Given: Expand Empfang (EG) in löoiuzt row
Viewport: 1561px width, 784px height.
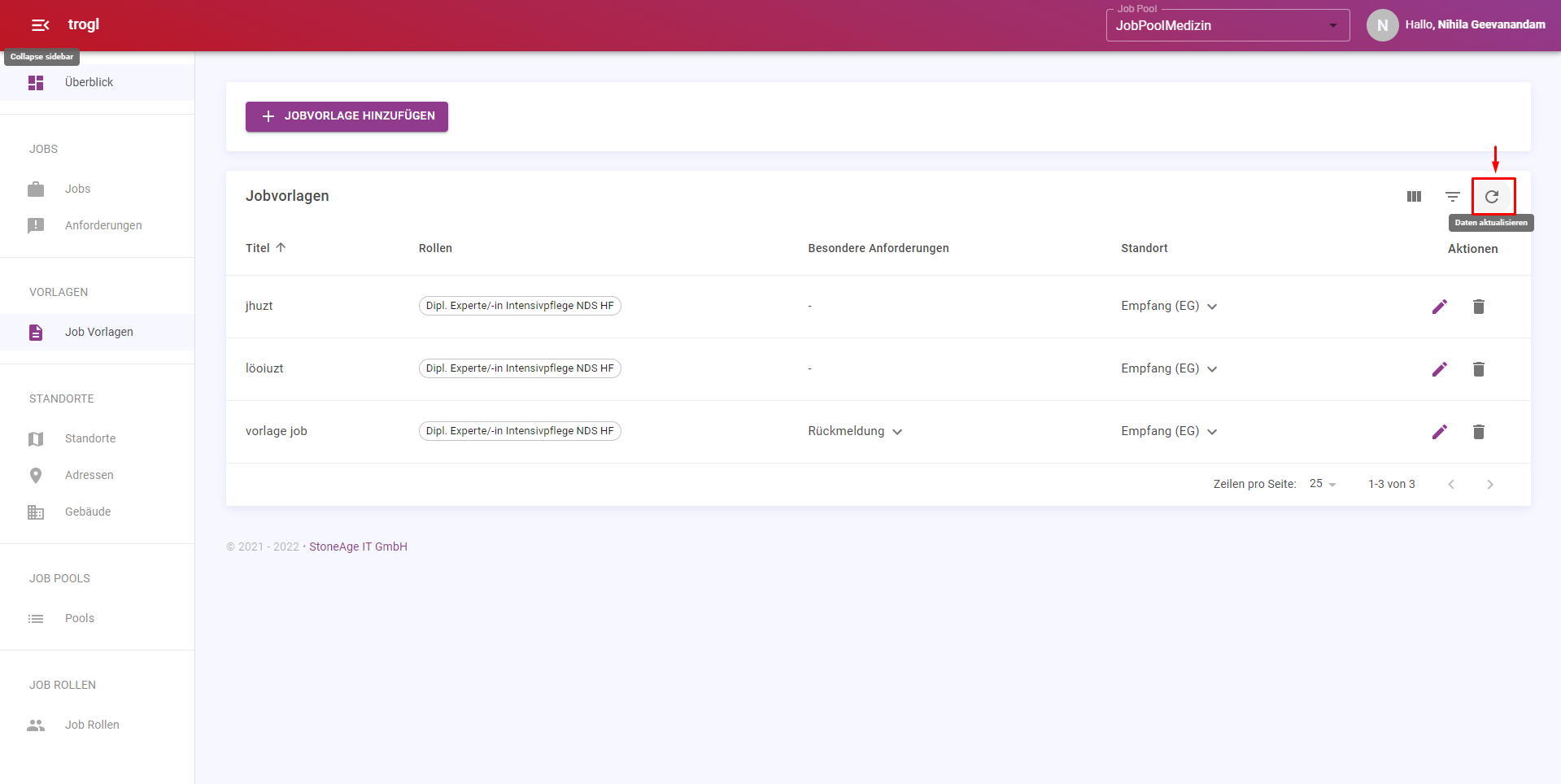Looking at the screenshot, I should 1212,369.
